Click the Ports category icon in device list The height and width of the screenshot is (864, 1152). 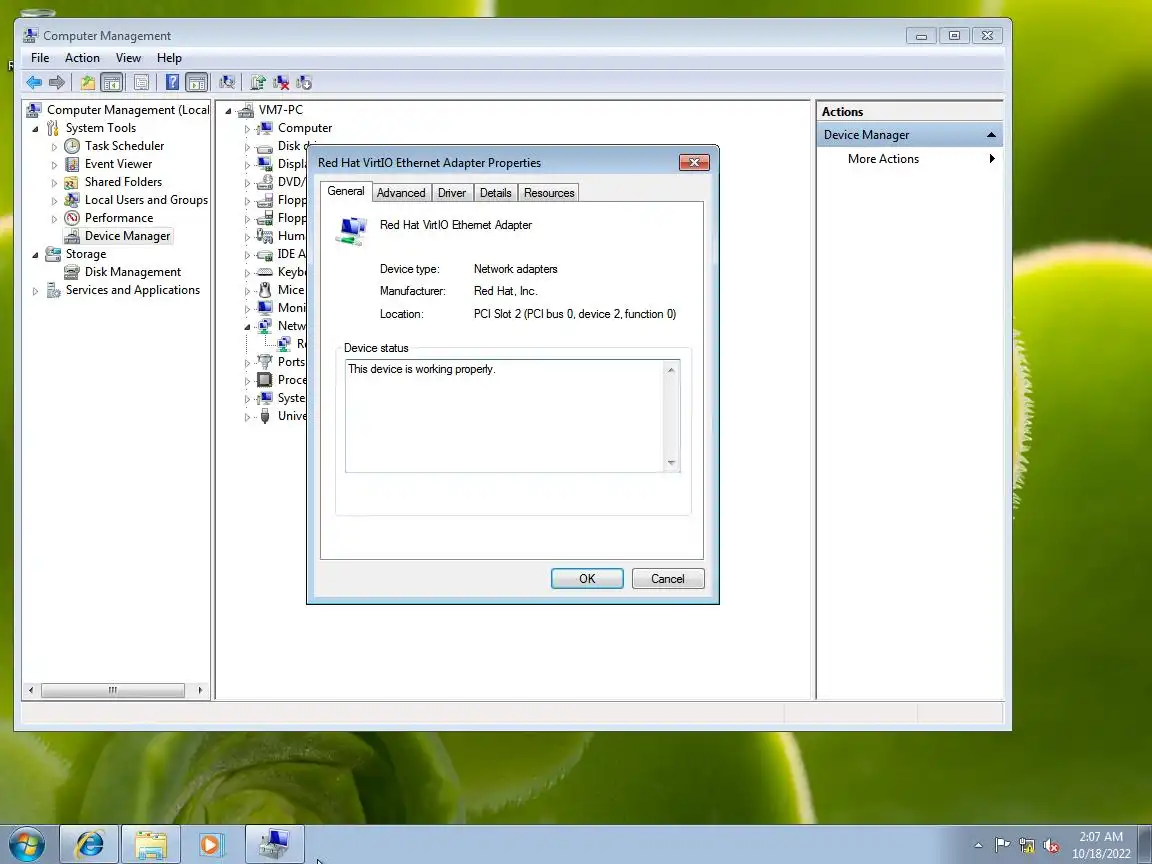tap(264, 361)
